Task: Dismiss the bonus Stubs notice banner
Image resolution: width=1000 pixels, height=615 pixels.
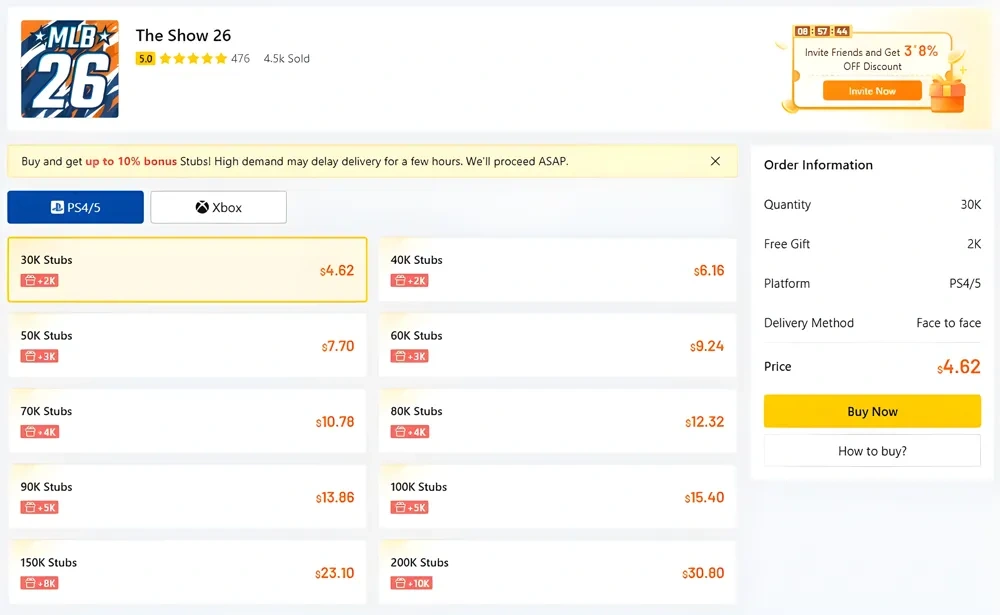Action: [x=715, y=161]
